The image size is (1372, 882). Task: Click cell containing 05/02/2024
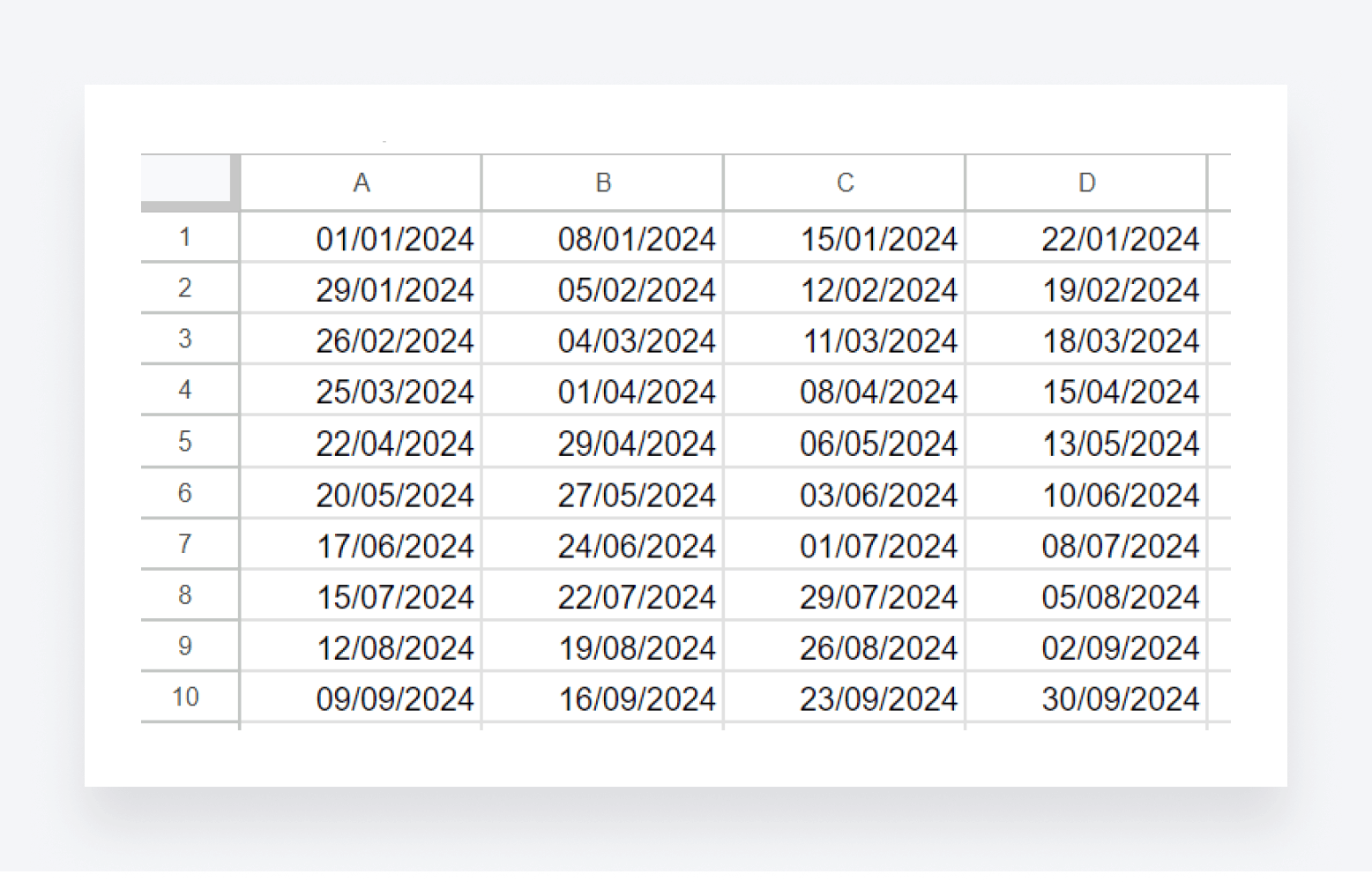point(602,288)
